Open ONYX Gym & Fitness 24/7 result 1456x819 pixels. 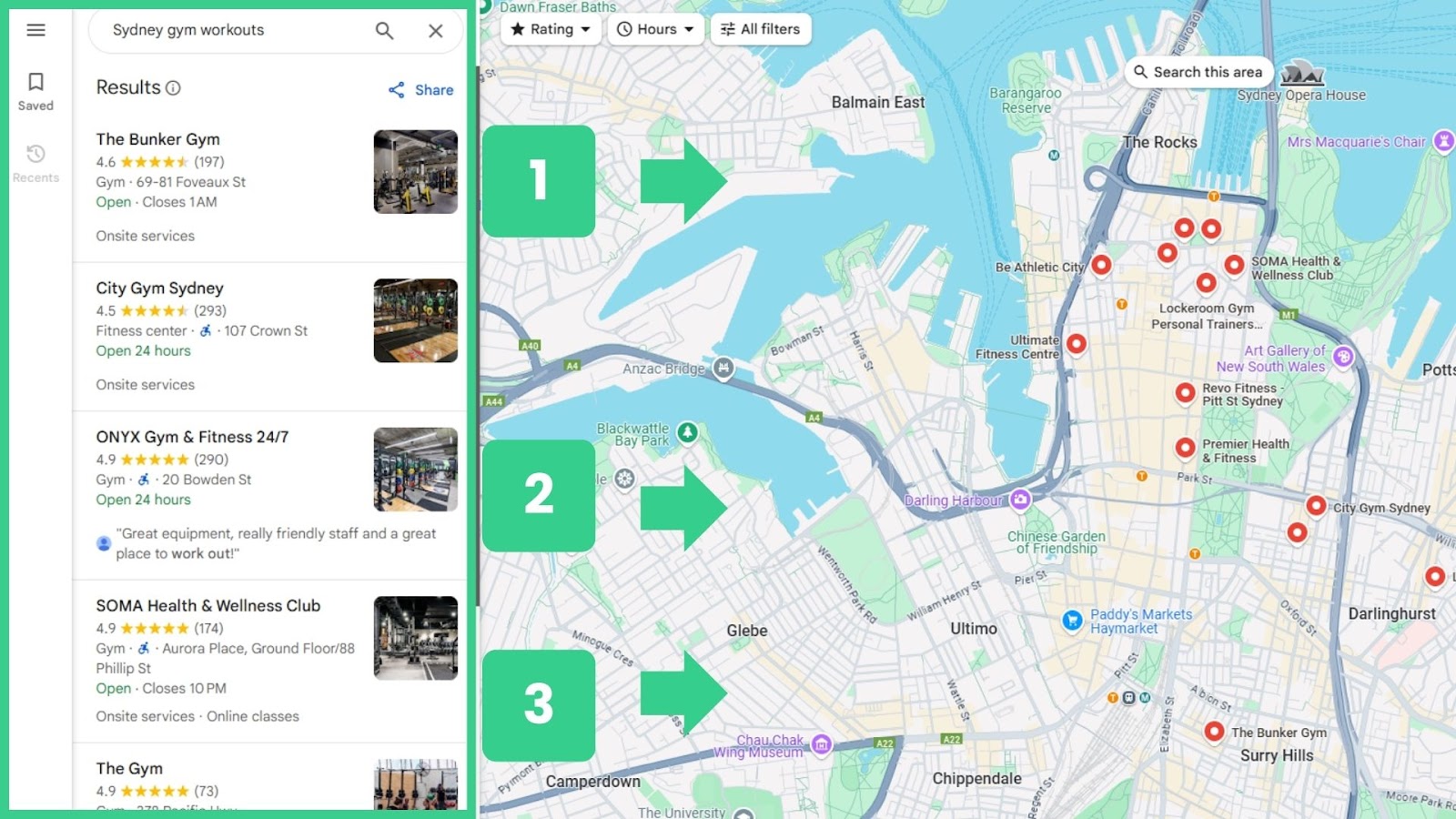[x=193, y=437]
